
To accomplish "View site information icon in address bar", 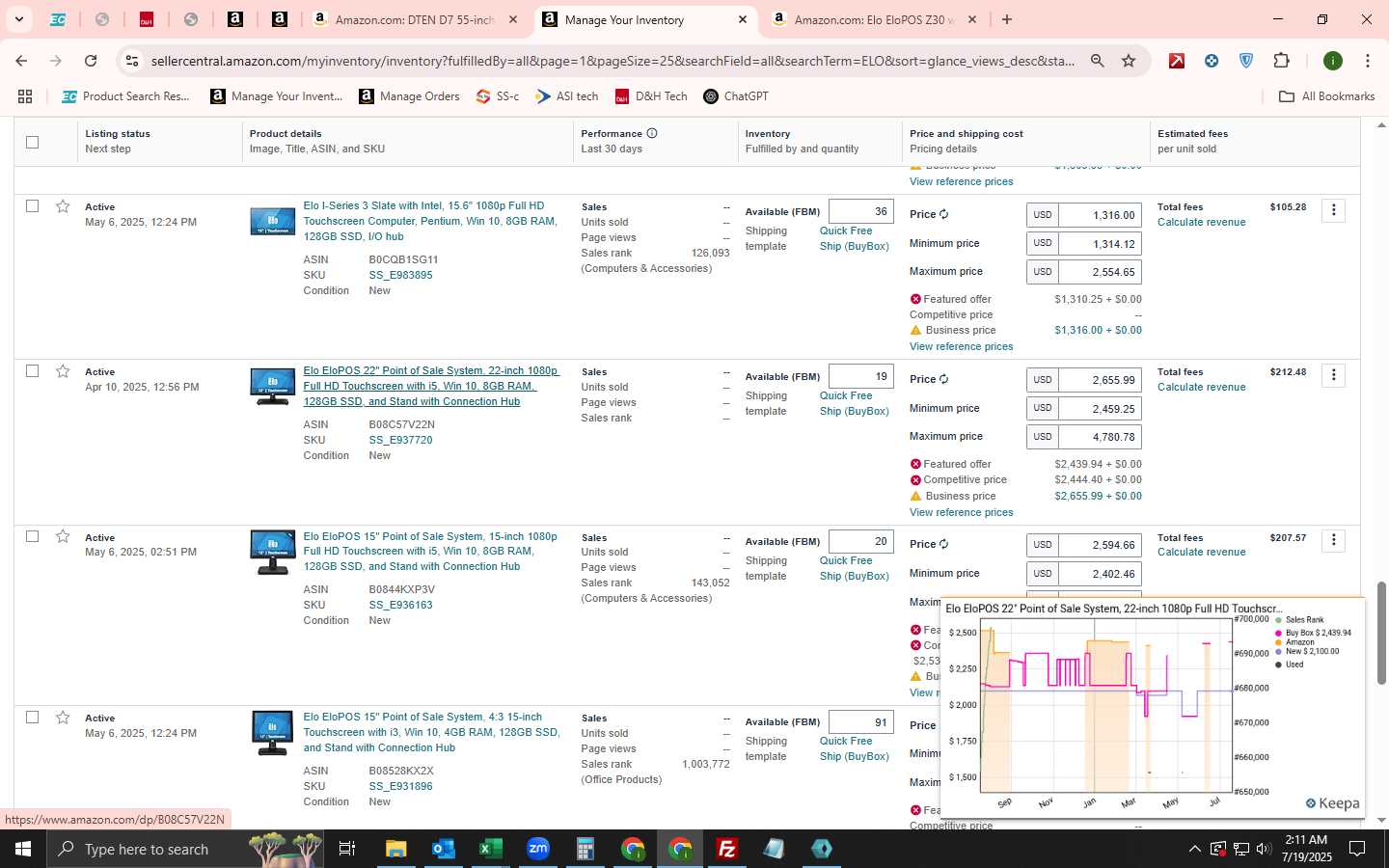I will point(132,61).
